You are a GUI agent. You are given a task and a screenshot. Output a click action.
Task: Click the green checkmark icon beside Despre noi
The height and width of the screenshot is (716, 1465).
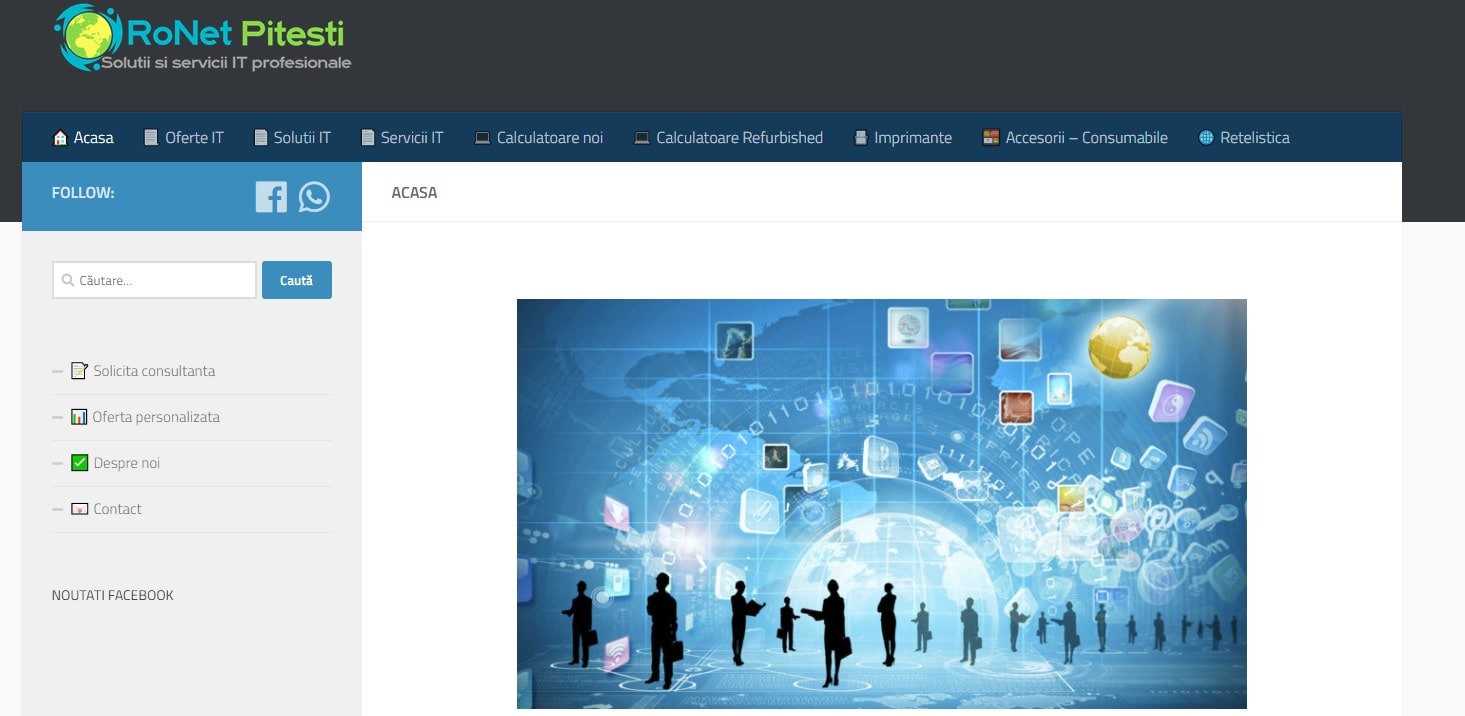pos(79,463)
